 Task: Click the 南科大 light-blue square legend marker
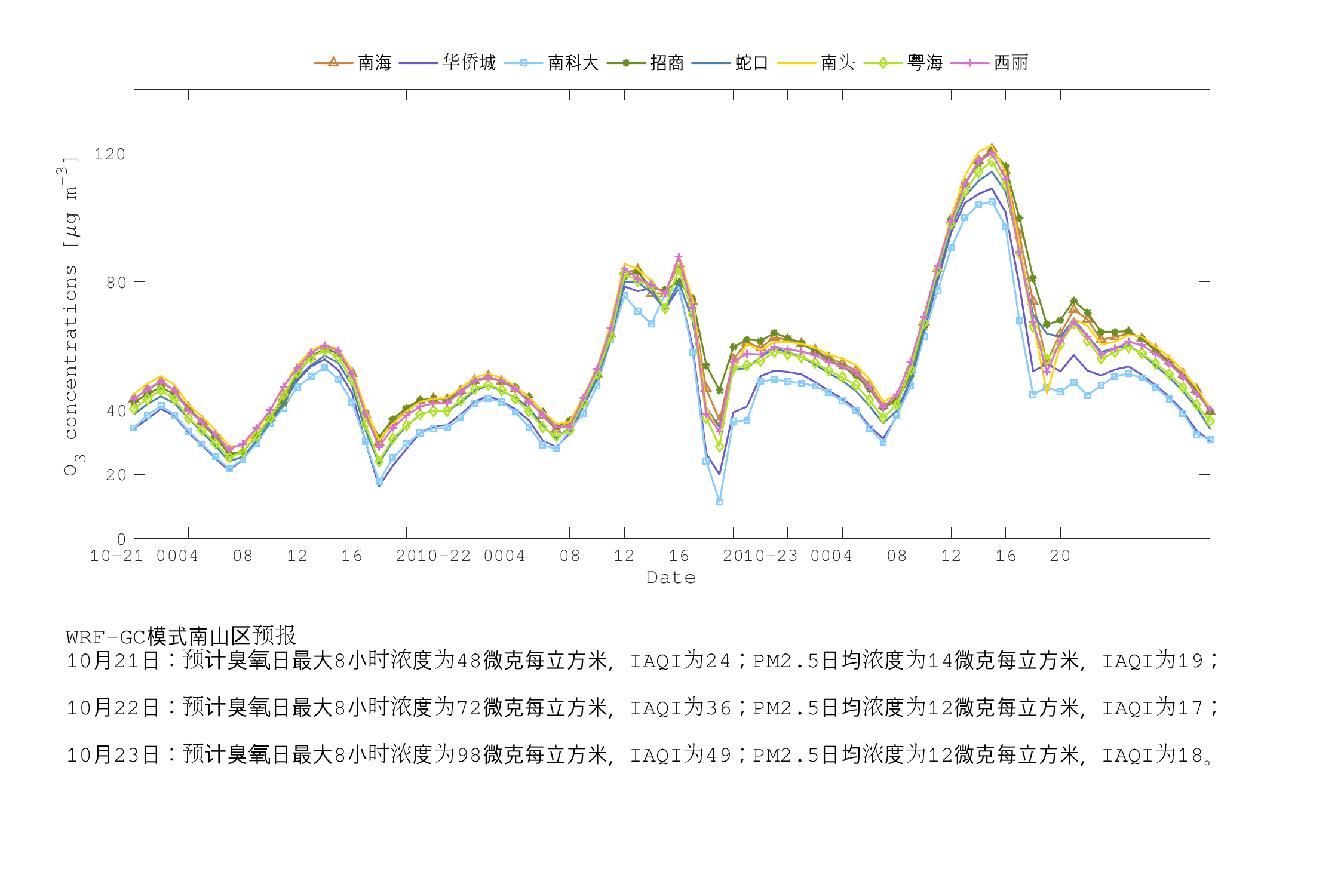(524, 63)
